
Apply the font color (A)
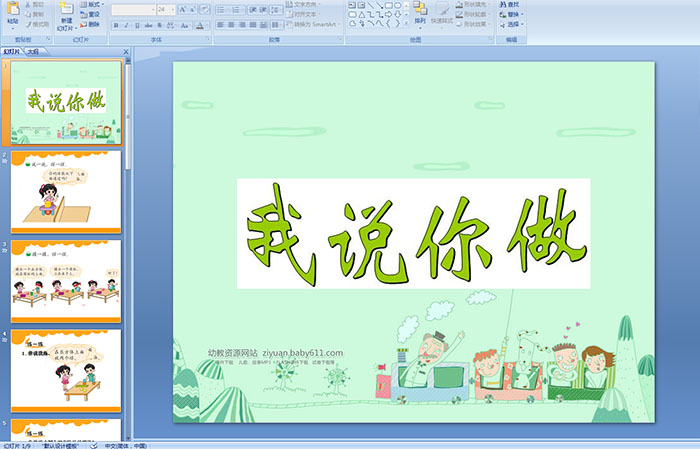pos(200,25)
